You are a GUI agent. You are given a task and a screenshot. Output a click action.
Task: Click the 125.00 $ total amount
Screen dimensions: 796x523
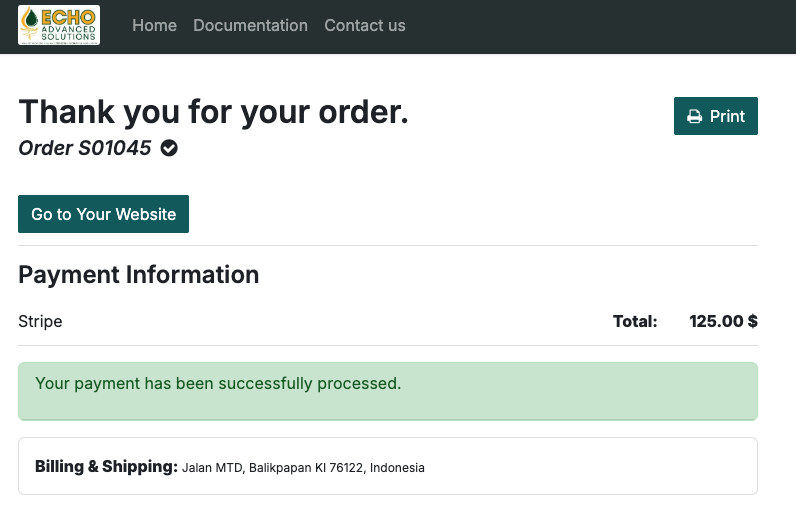723,322
